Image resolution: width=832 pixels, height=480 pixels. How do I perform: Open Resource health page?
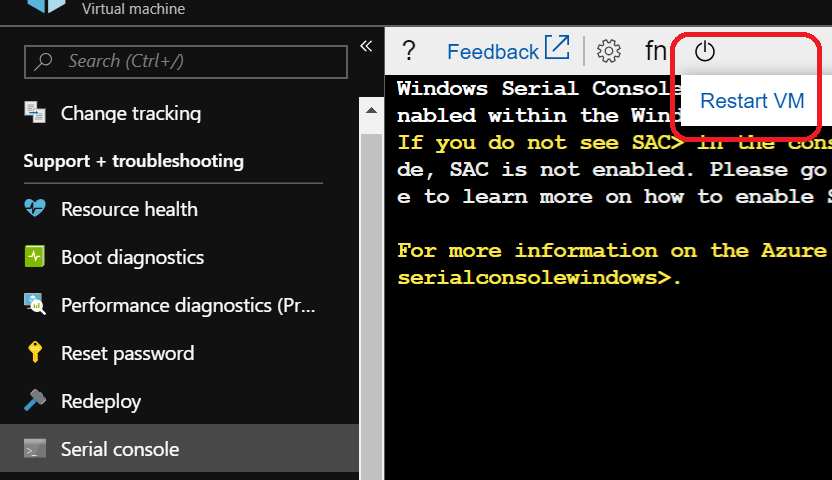pyautogui.click(x=129, y=209)
